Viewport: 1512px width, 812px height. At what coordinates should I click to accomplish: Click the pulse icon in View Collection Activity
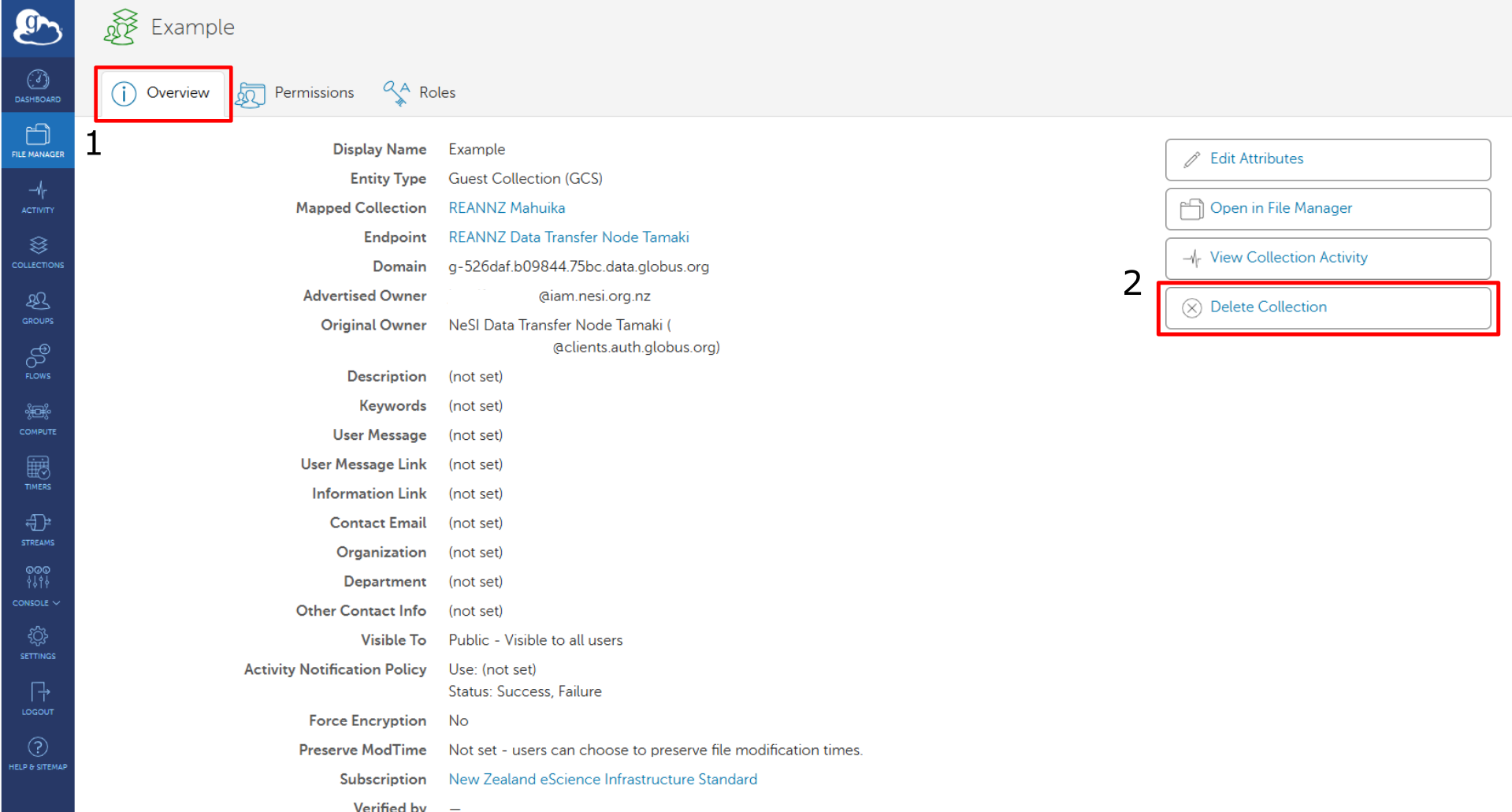[x=1192, y=258]
